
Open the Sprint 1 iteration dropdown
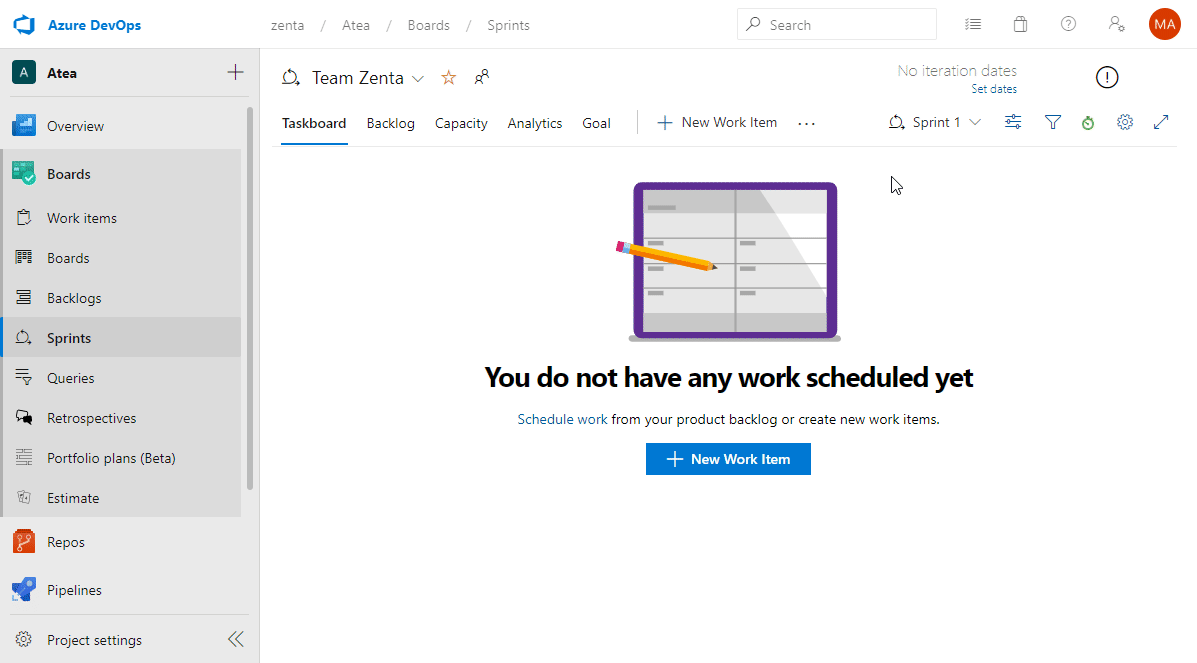pyautogui.click(x=936, y=122)
